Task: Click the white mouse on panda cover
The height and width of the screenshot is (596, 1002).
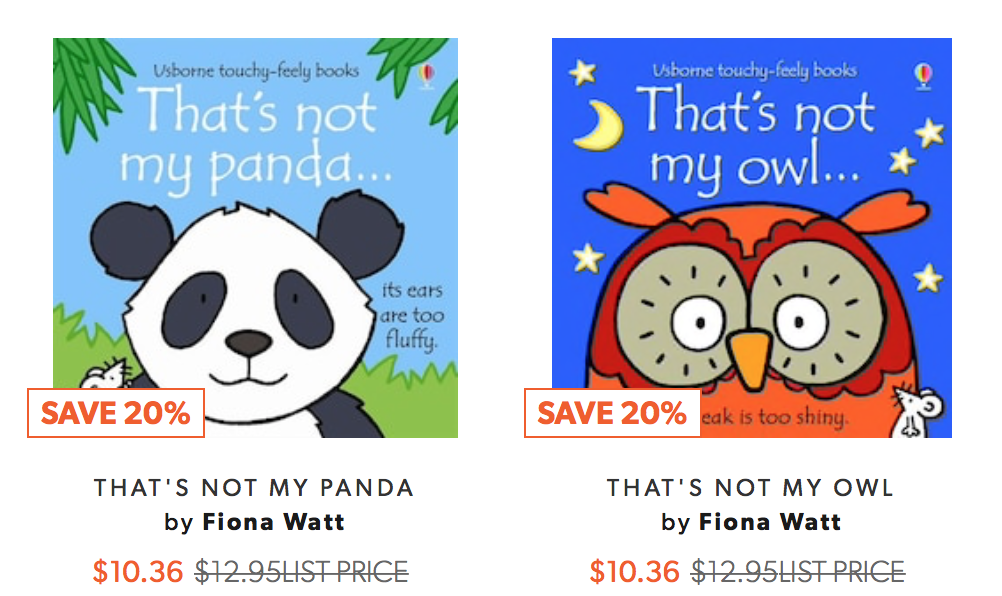Action: click(107, 376)
